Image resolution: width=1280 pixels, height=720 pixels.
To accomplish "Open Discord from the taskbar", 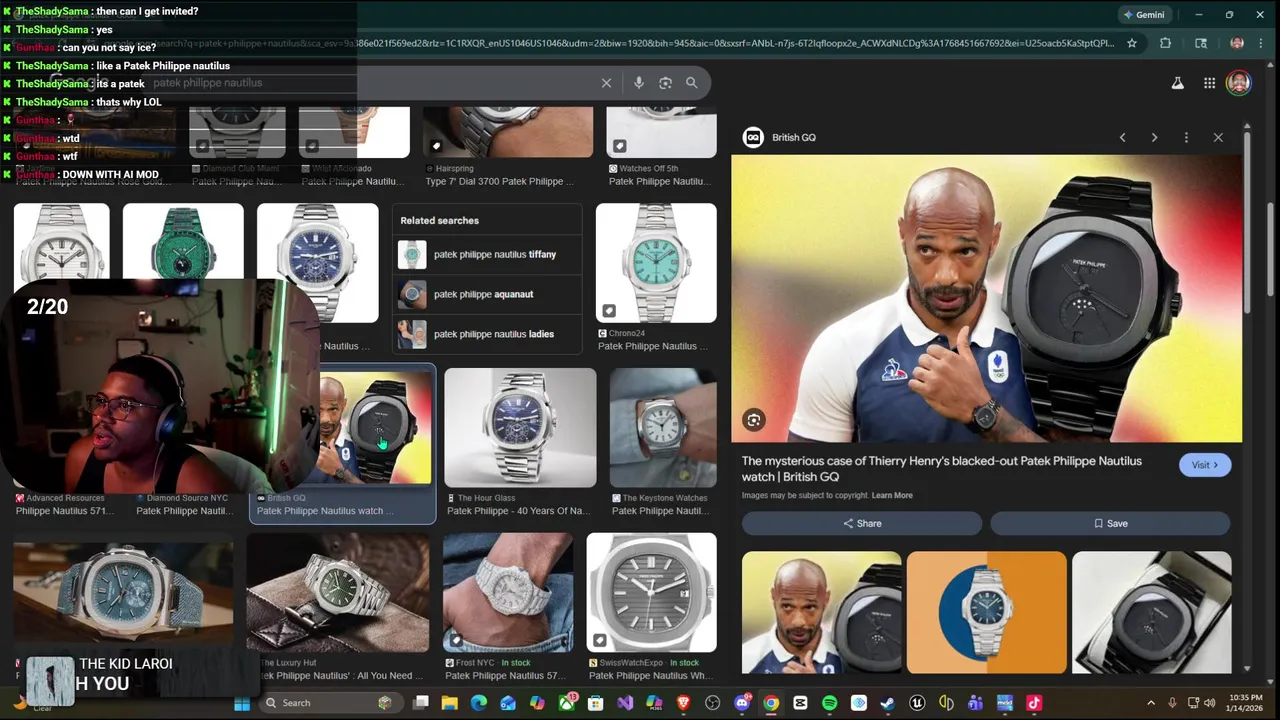I will pos(742,703).
